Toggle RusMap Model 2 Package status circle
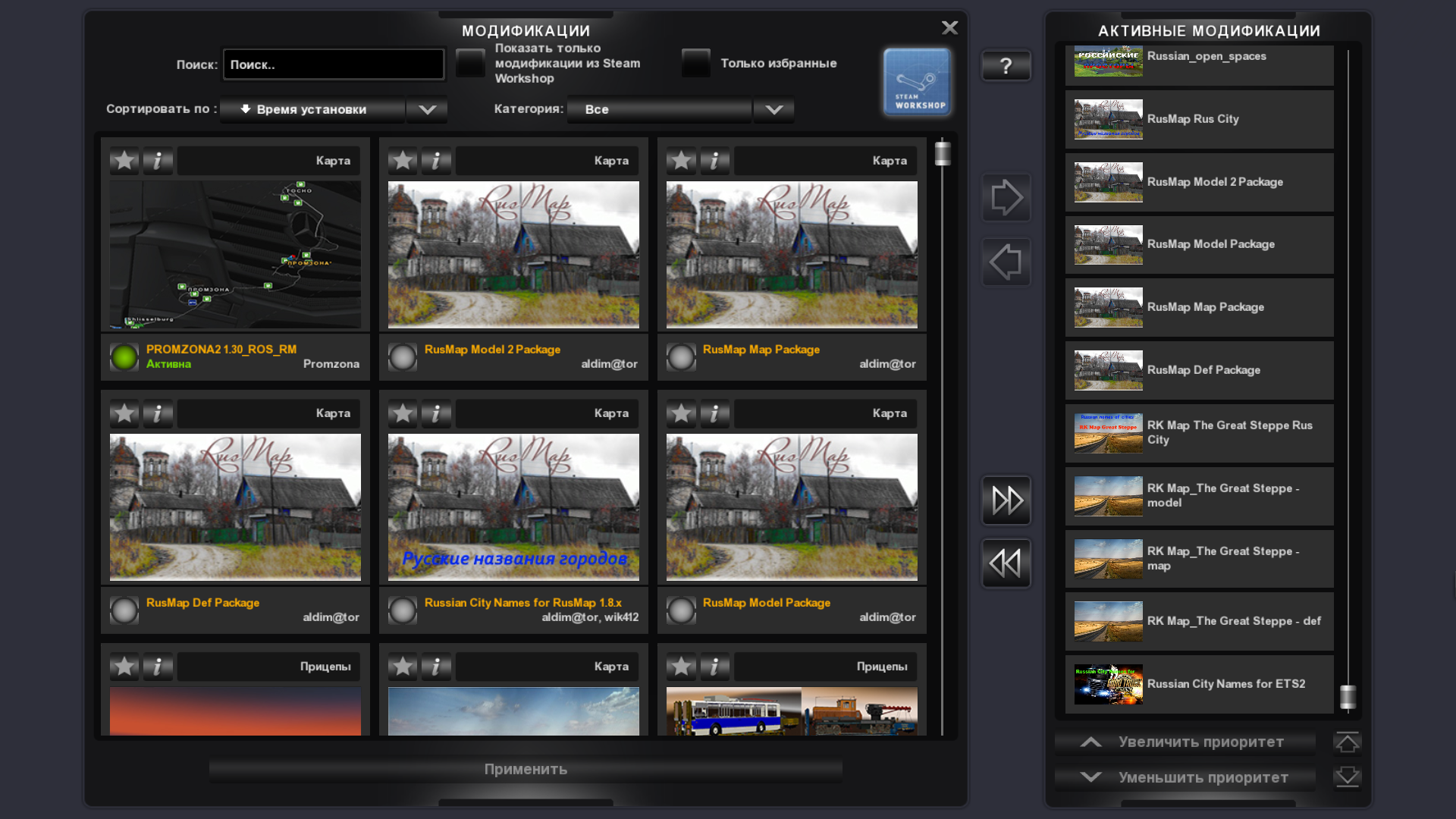1456x819 pixels. pos(403,357)
